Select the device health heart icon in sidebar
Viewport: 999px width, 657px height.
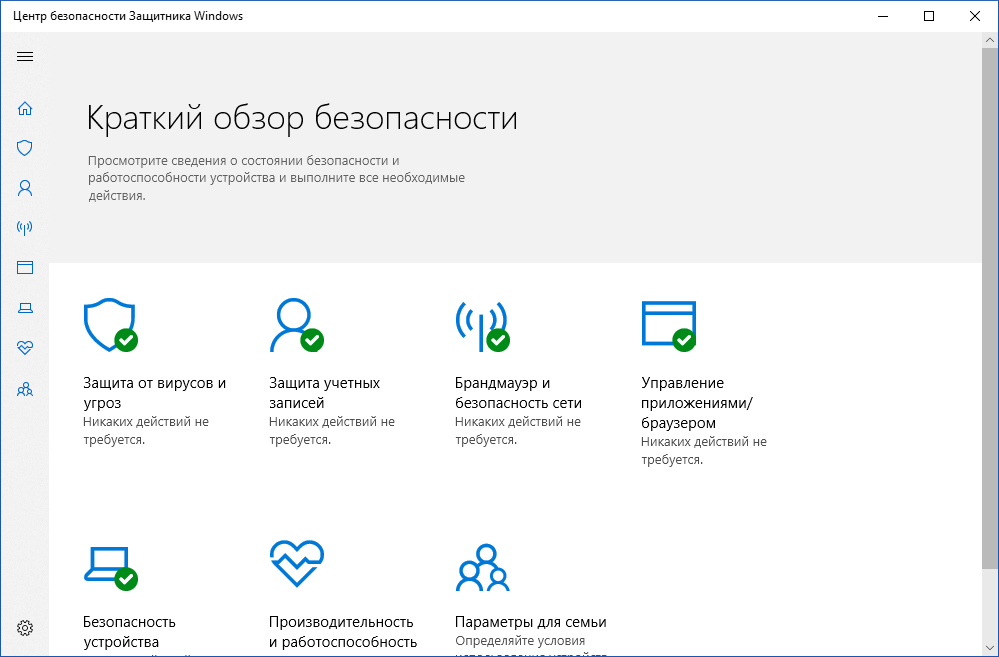pyautogui.click(x=24, y=348)
